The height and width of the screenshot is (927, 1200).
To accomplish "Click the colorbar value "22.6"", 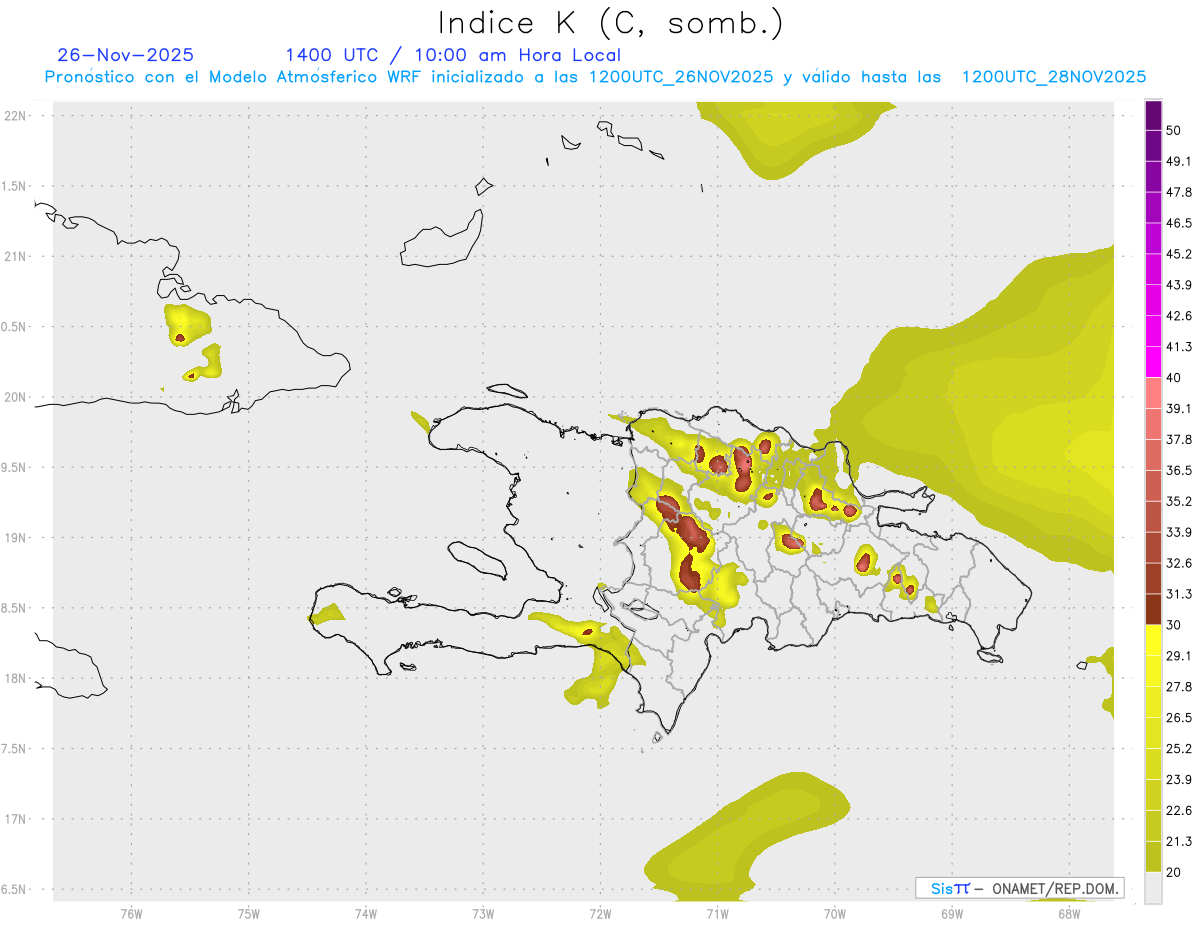I will (1179, 811).
